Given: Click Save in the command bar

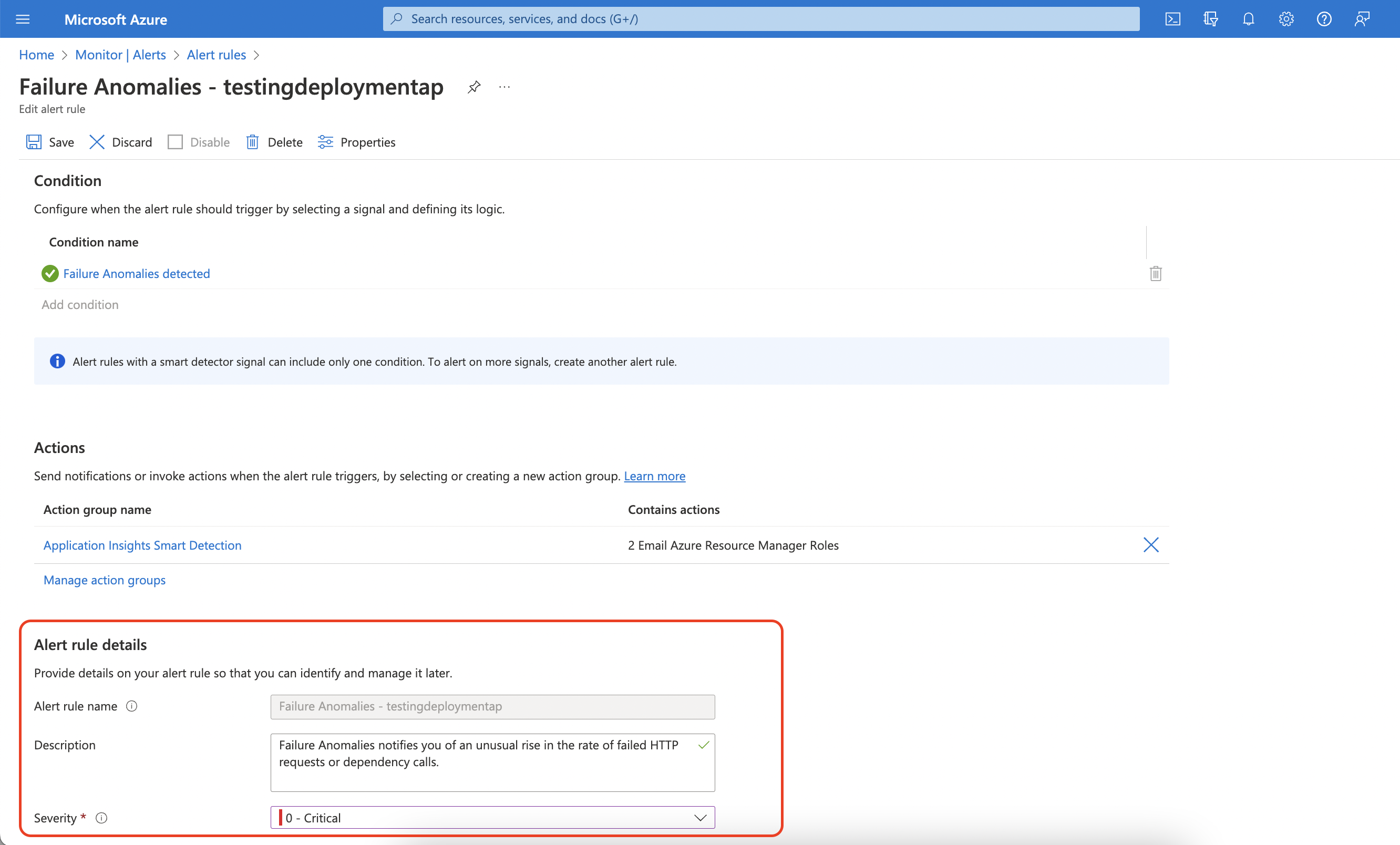Looking at the screenshot, I should pos(50,142).
